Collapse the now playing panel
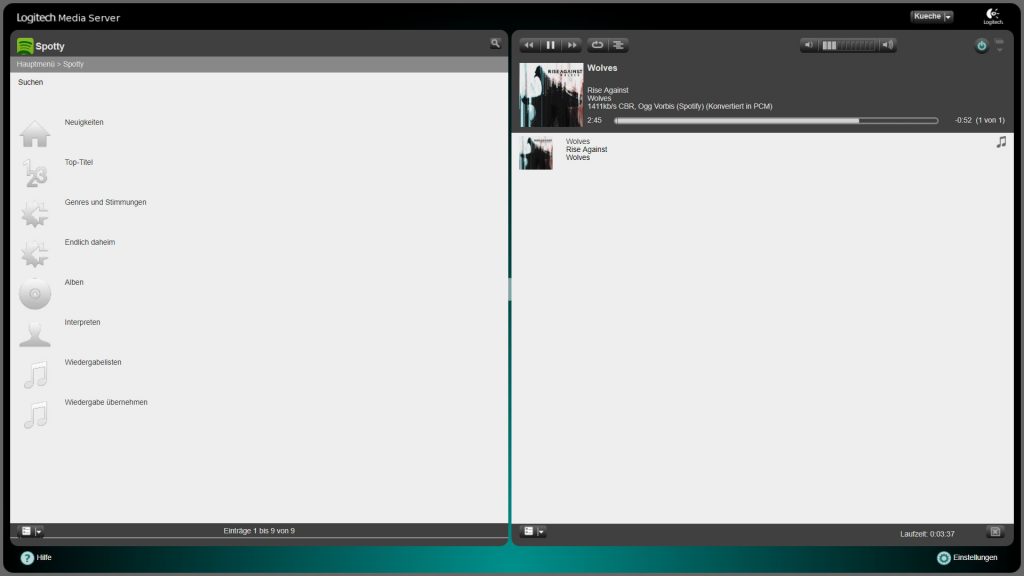This screenshot has height=576, width=1024. tap(999, 45)
